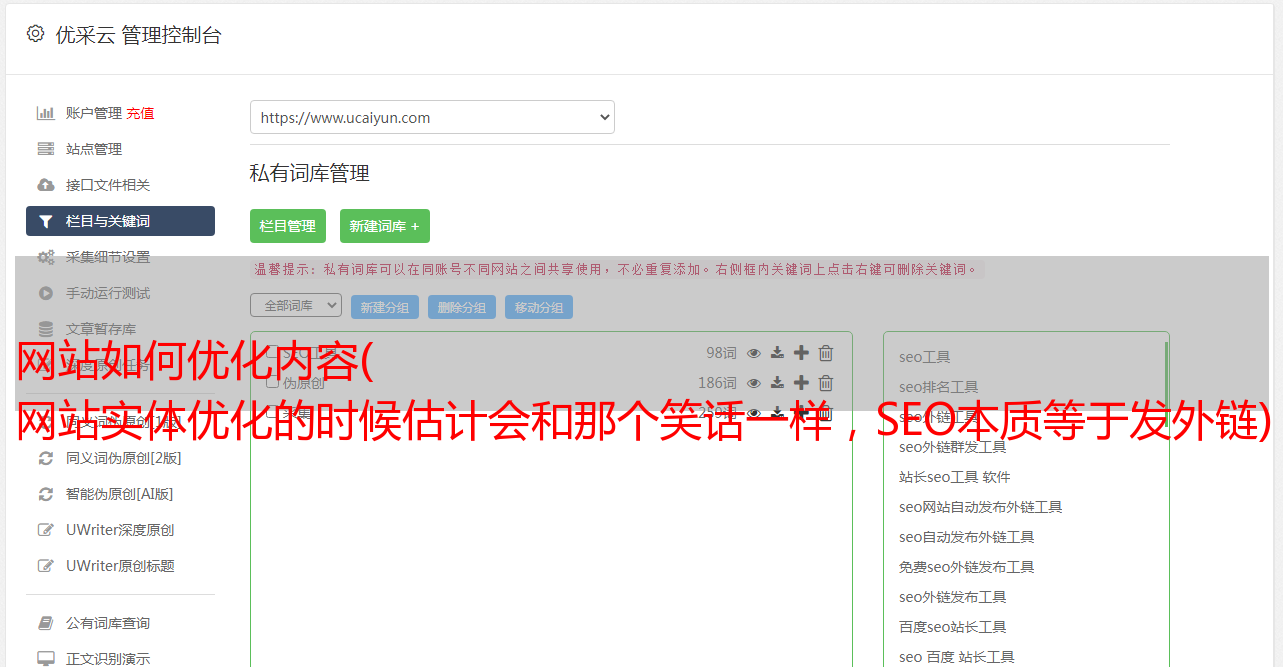Image resolution: width=1283 pixels, height=667 pixels.
Task: Add keywords to the 伪原创 186词 library
Action: tap(801, 383)
